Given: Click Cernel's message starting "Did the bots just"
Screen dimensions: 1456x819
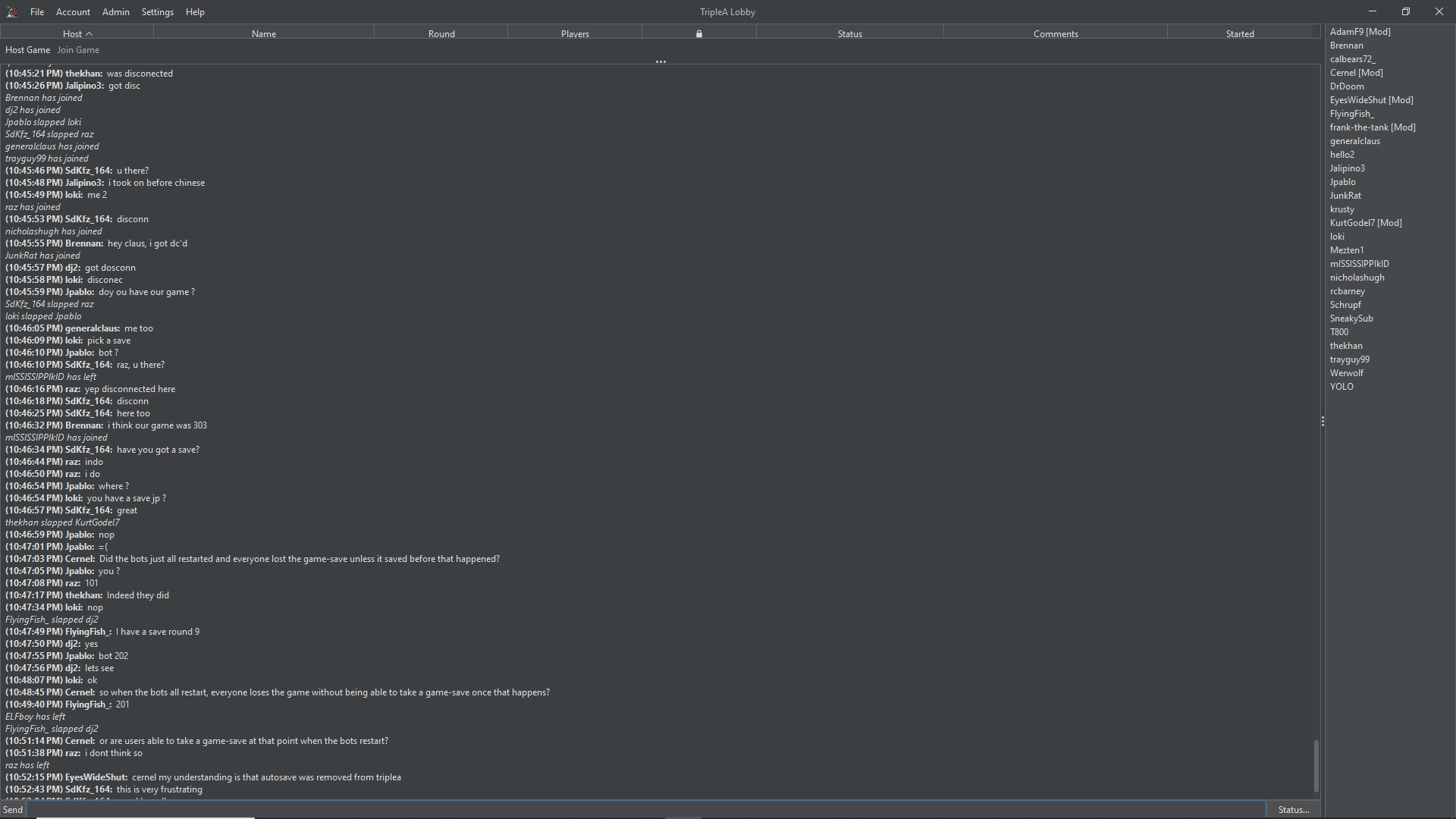Looking at the screenshot, I should point(300,559).
